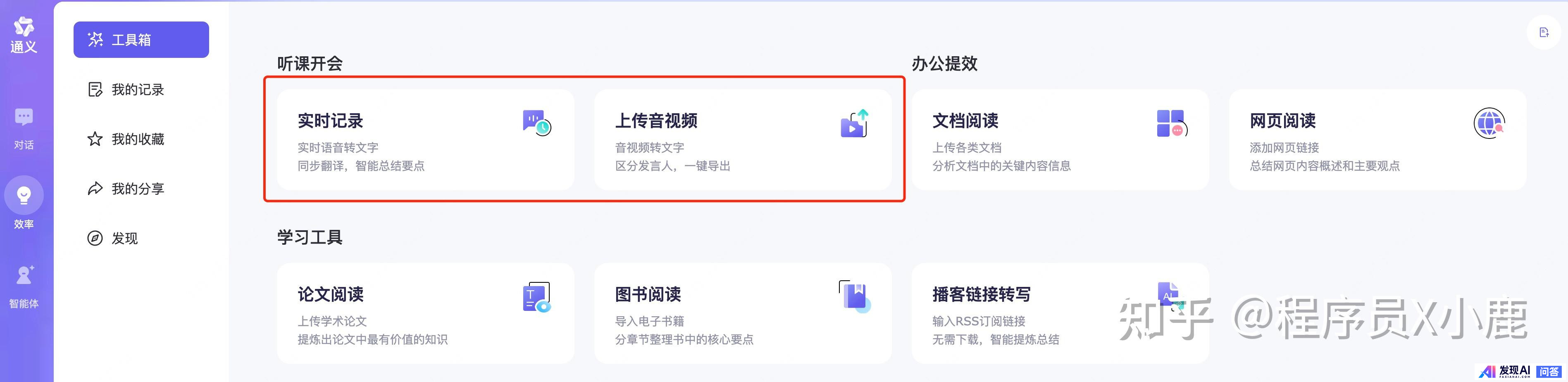1568x382 pixels.
Task: Click the 上传音视频 upload video icon
Action: [x=854, y=124]
